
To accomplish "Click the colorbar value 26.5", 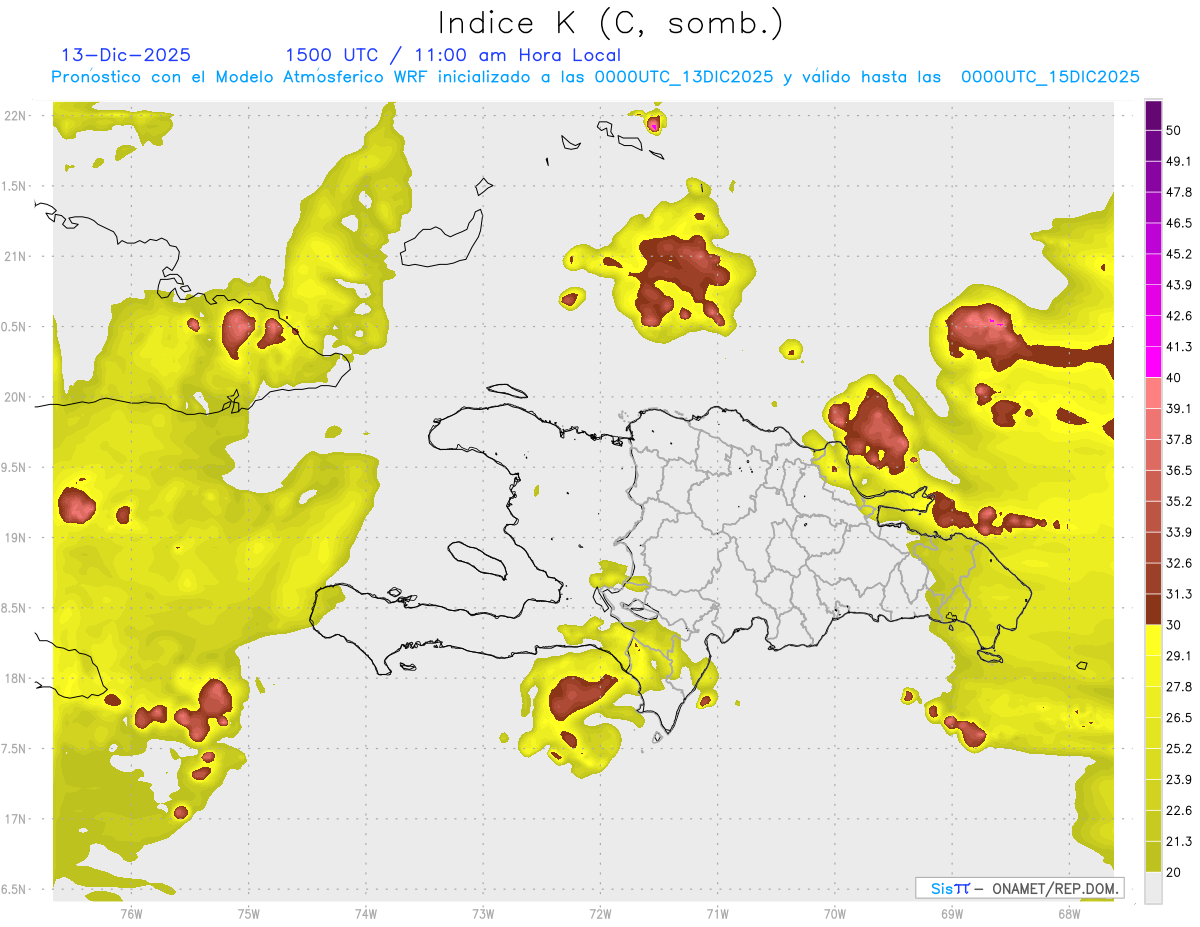I will (1180, 718).
